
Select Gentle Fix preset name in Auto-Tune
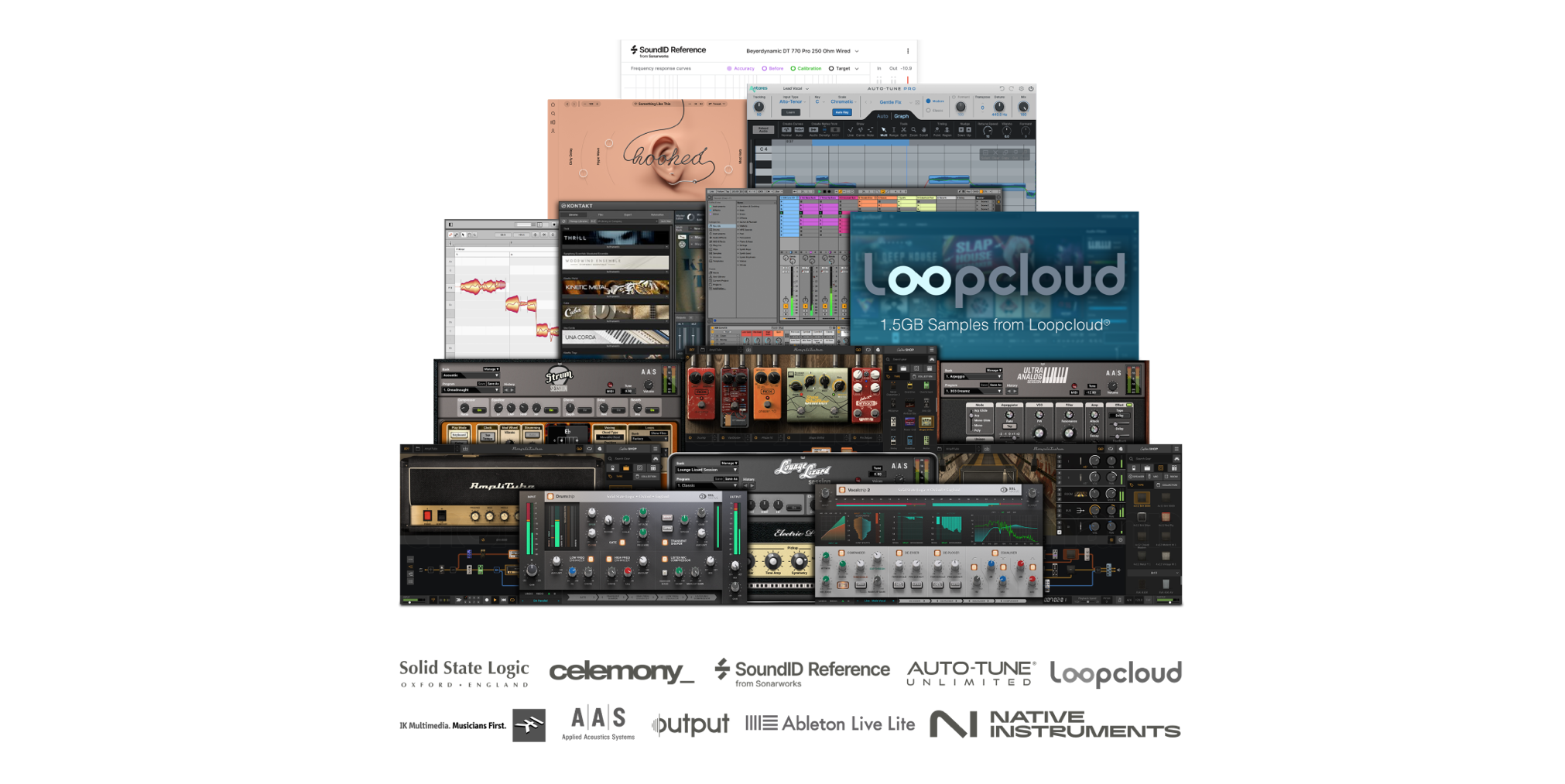890,102
